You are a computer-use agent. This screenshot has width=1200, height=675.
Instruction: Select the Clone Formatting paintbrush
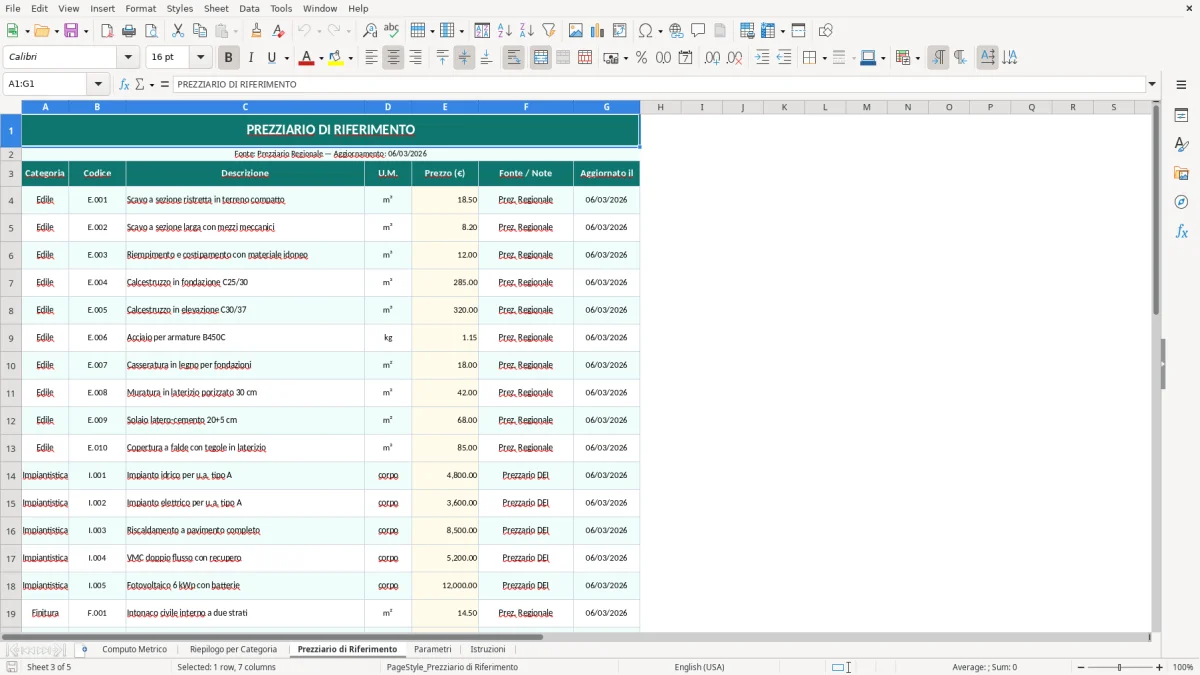point(256,31)
